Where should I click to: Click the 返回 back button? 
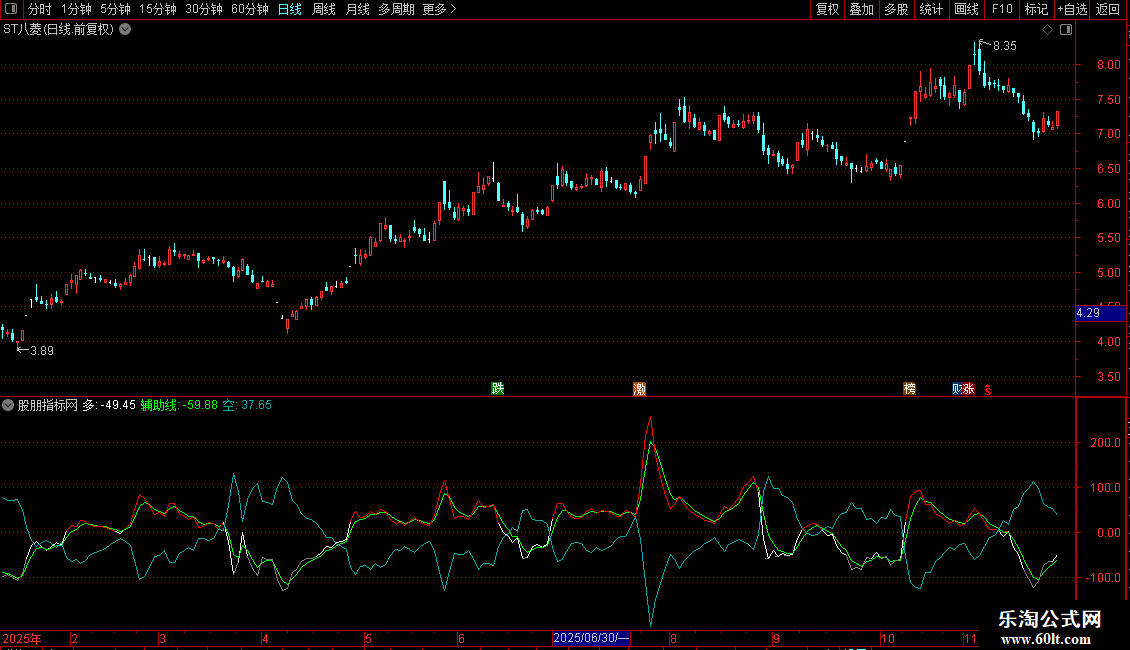1108,9
